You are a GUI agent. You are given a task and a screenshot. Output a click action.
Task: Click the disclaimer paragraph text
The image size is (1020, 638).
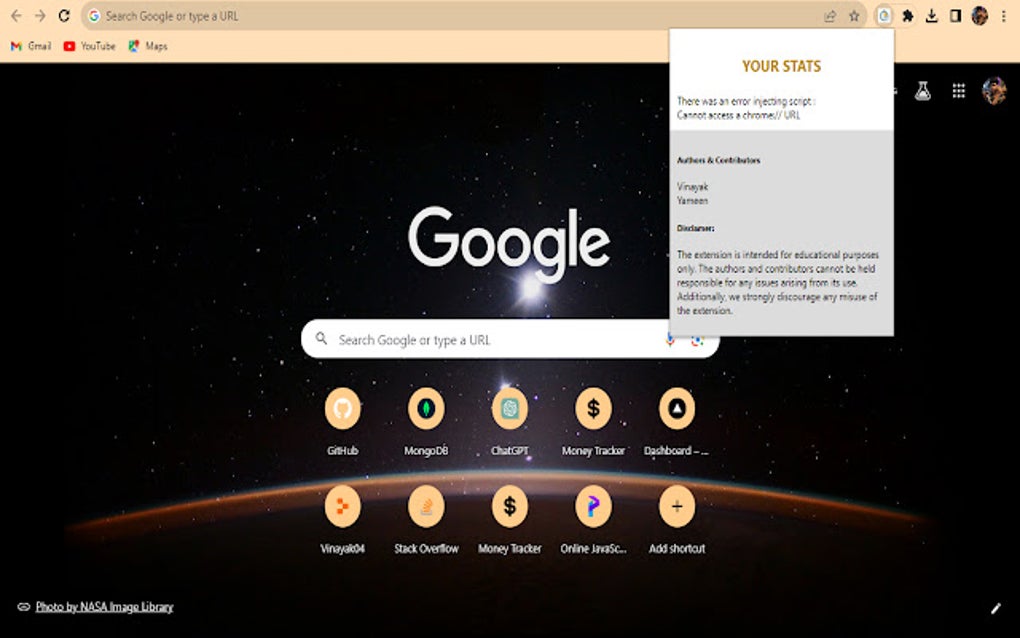pyautogui.click(x=778, y=283)
